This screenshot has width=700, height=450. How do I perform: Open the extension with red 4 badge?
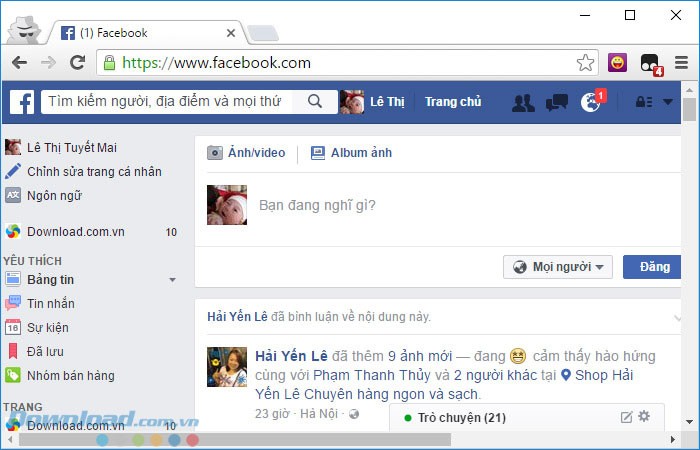coord(651,64)
